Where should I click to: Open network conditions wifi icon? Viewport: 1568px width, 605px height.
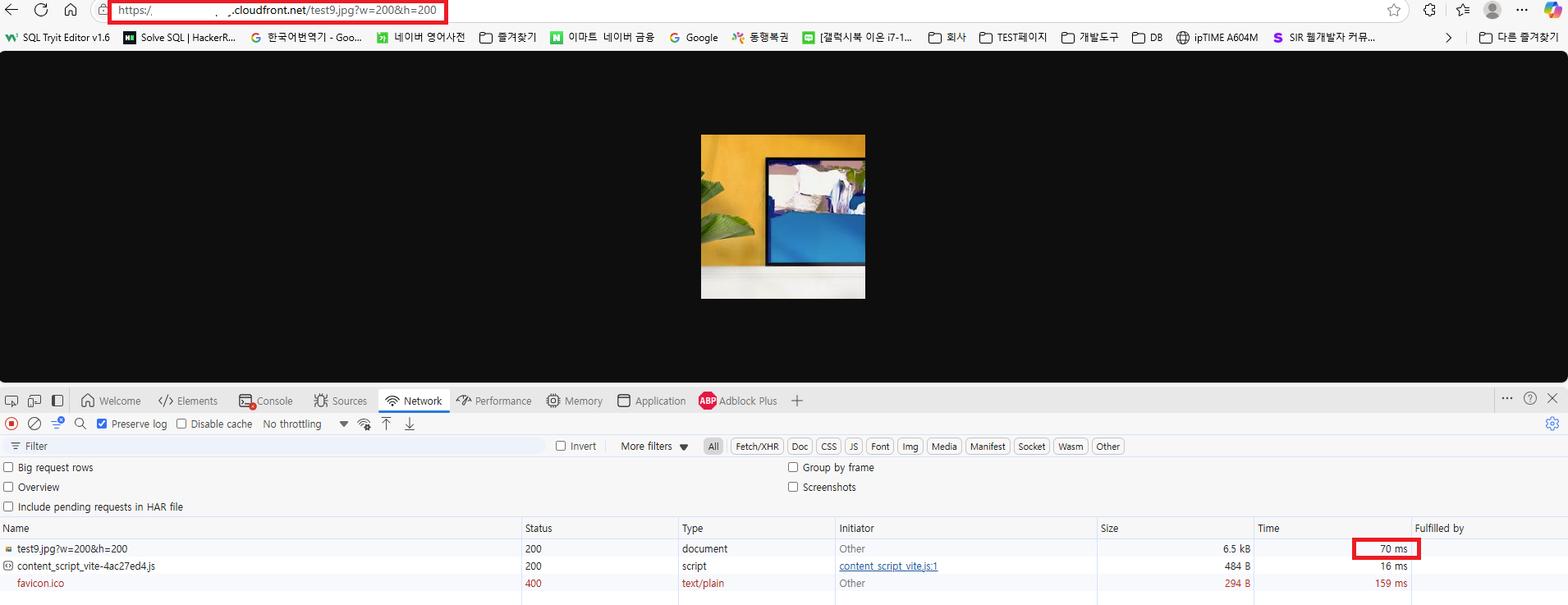[364, 424]
